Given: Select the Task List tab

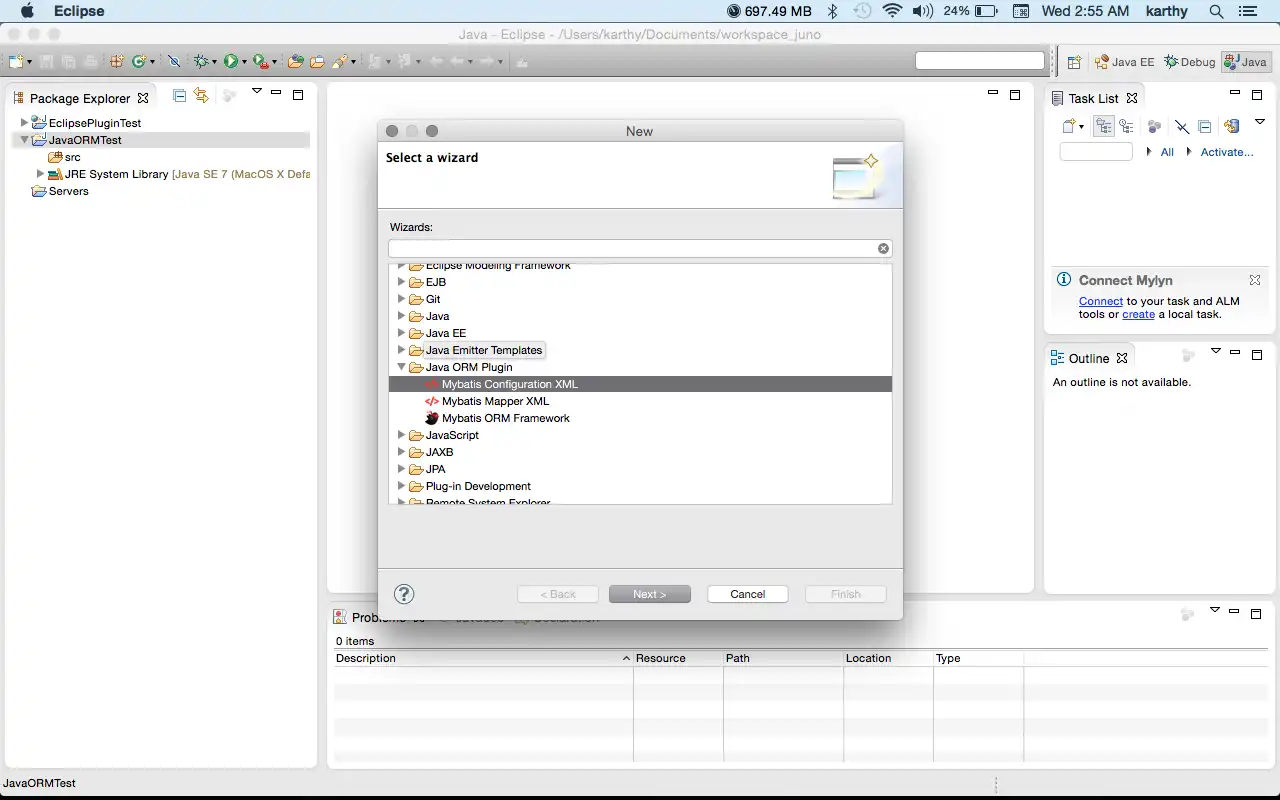Looking at the screenshot, I should click(1093, 98).
